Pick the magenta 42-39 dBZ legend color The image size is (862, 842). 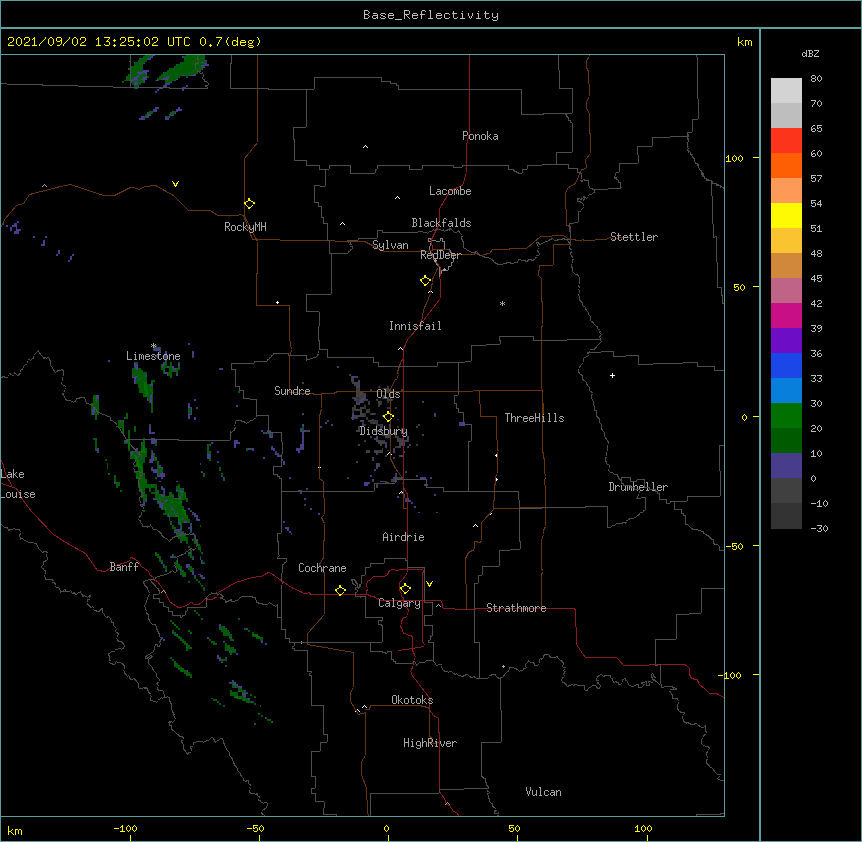point(786,315)
